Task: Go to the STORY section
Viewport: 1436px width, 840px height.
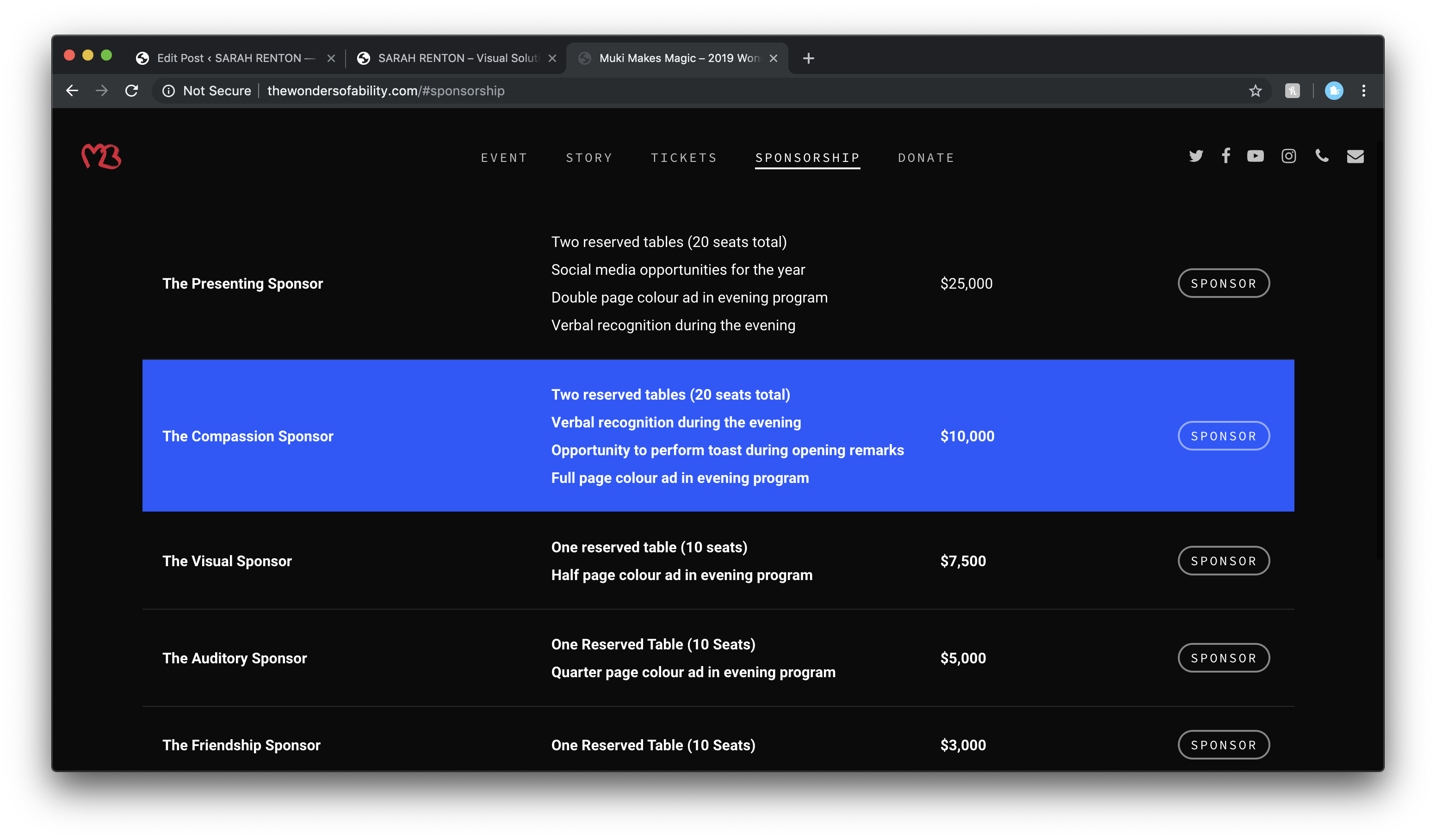Action: [589, 158]
